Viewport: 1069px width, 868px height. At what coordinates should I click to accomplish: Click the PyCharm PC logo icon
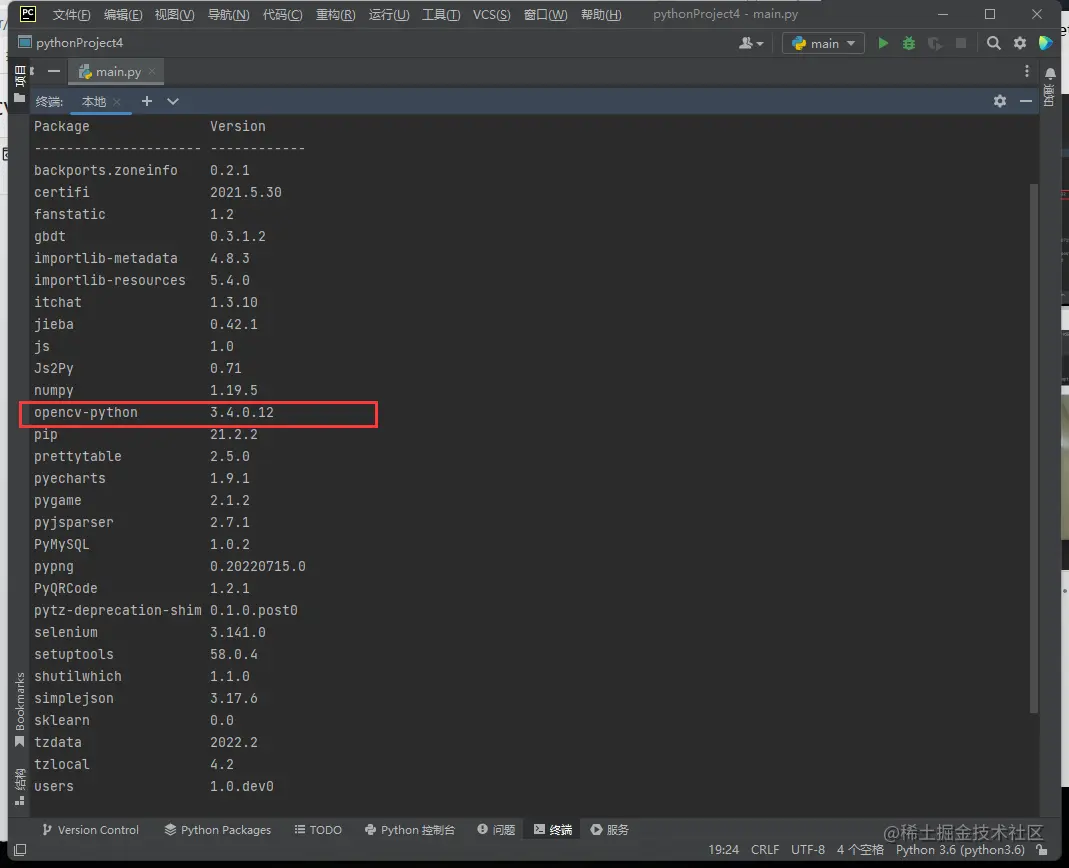click(x=28, y=14)
